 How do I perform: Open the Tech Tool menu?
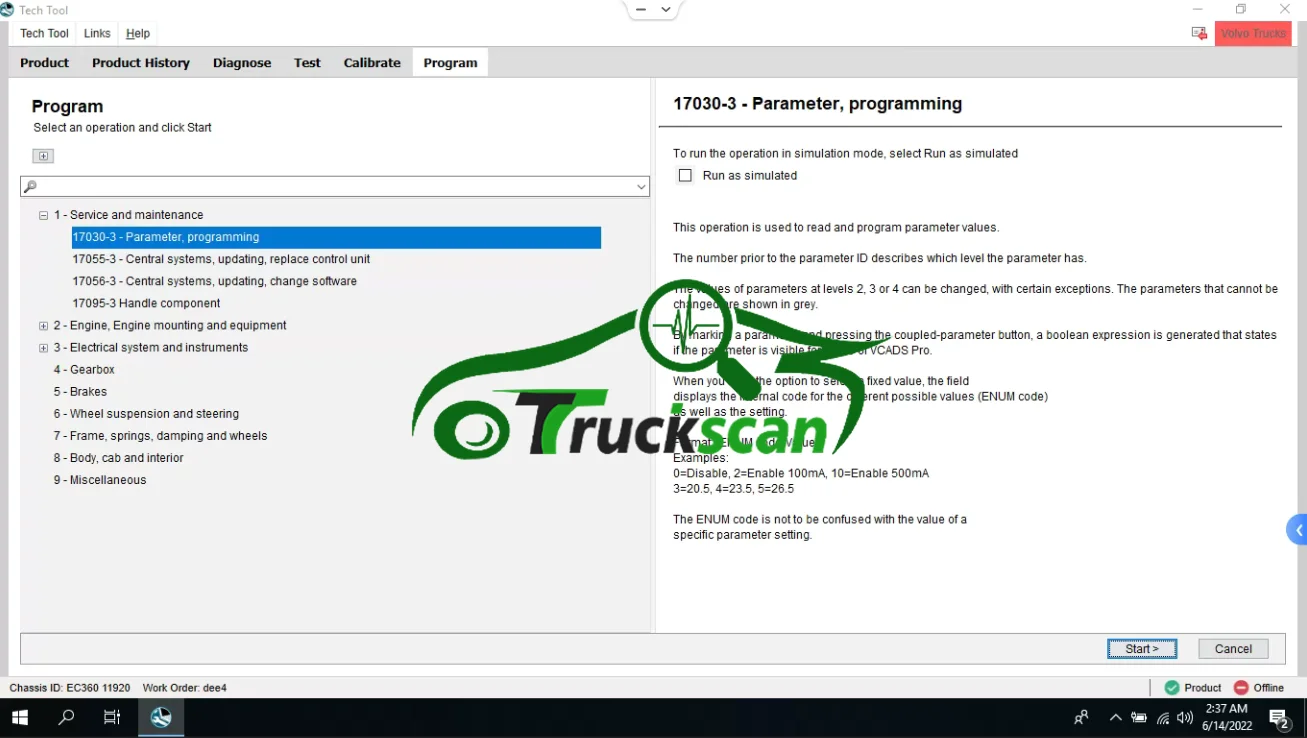tap(45, 34)
